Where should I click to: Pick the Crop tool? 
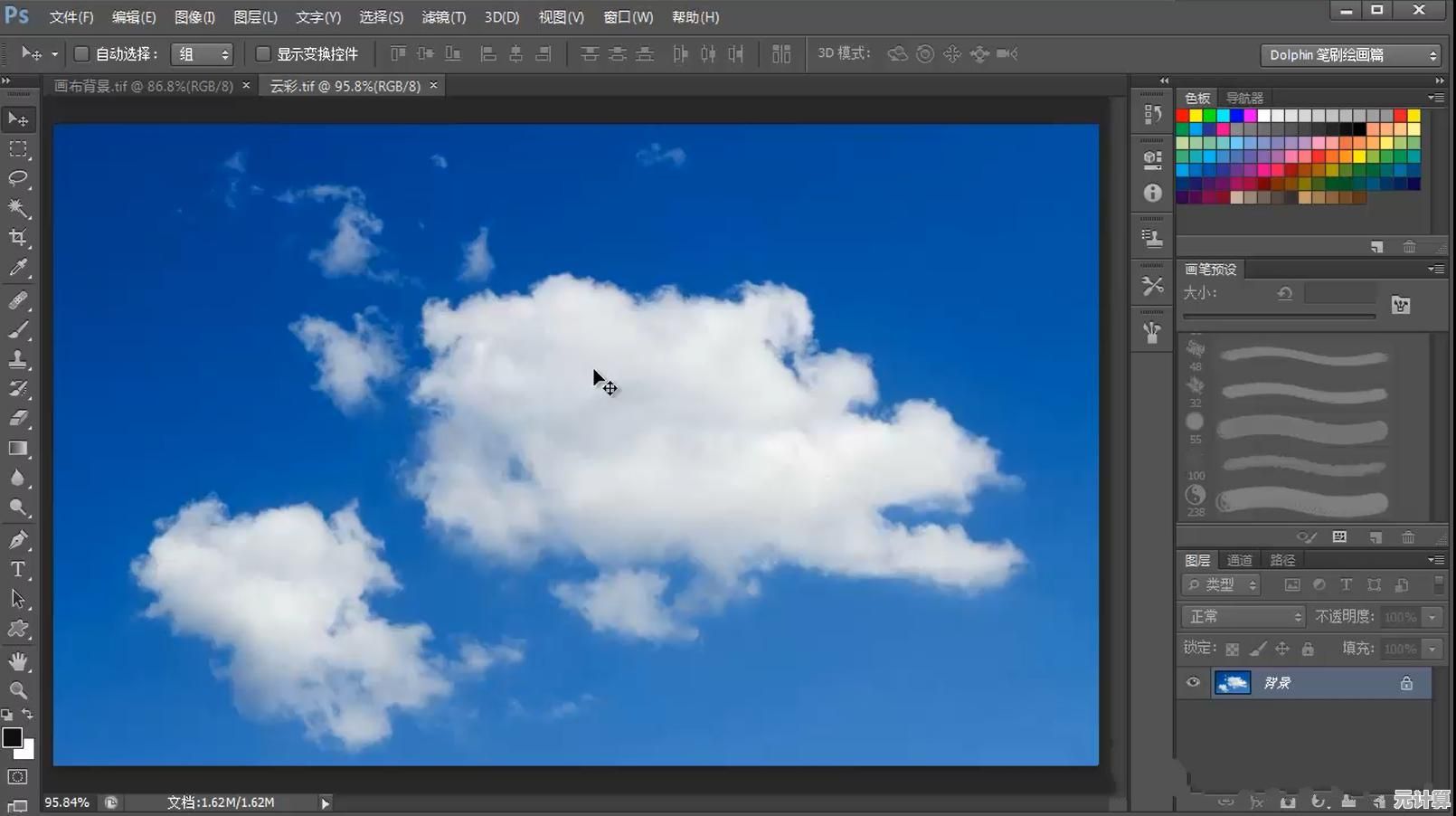(x=18, y=238)
